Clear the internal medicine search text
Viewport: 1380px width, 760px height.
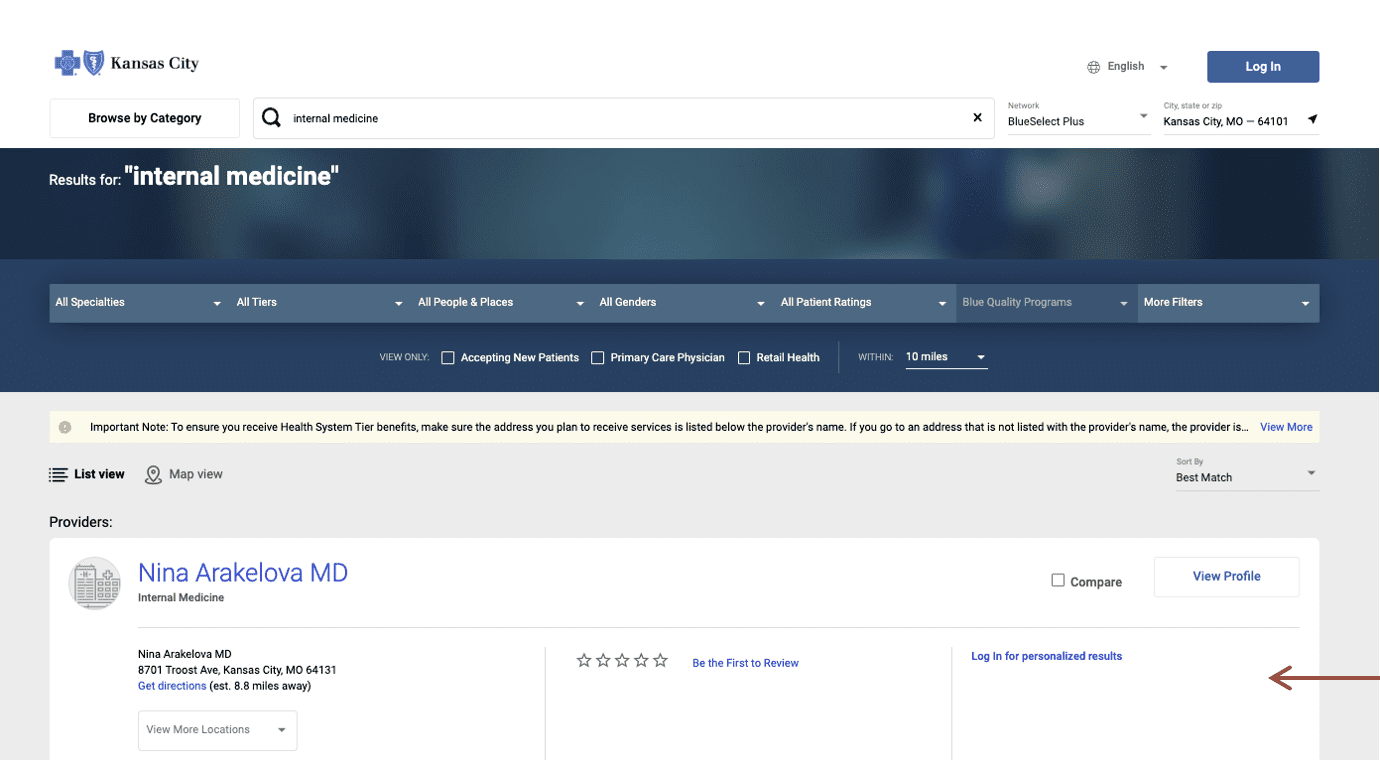click(977, 118)
